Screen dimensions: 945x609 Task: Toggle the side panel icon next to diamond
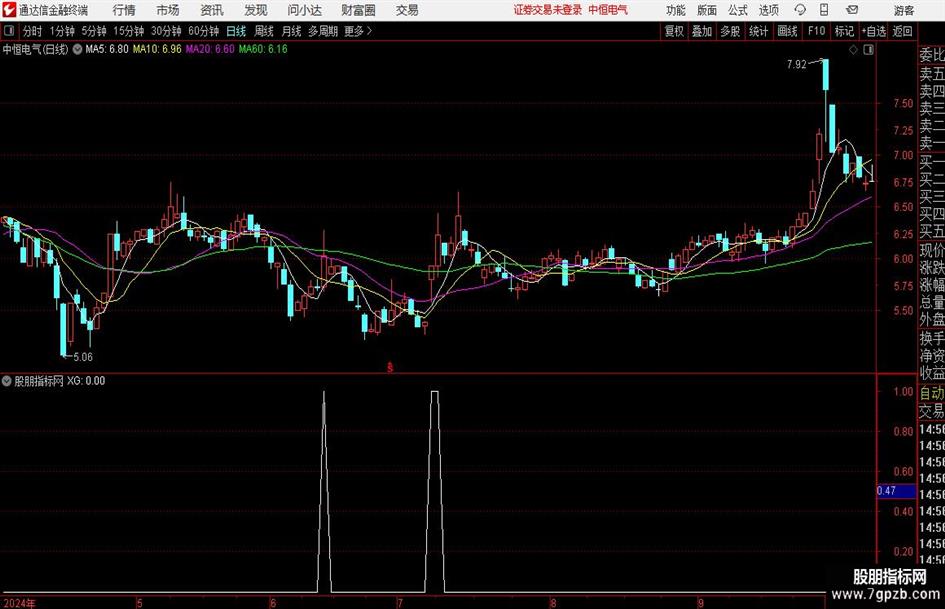tap(868, 50)
